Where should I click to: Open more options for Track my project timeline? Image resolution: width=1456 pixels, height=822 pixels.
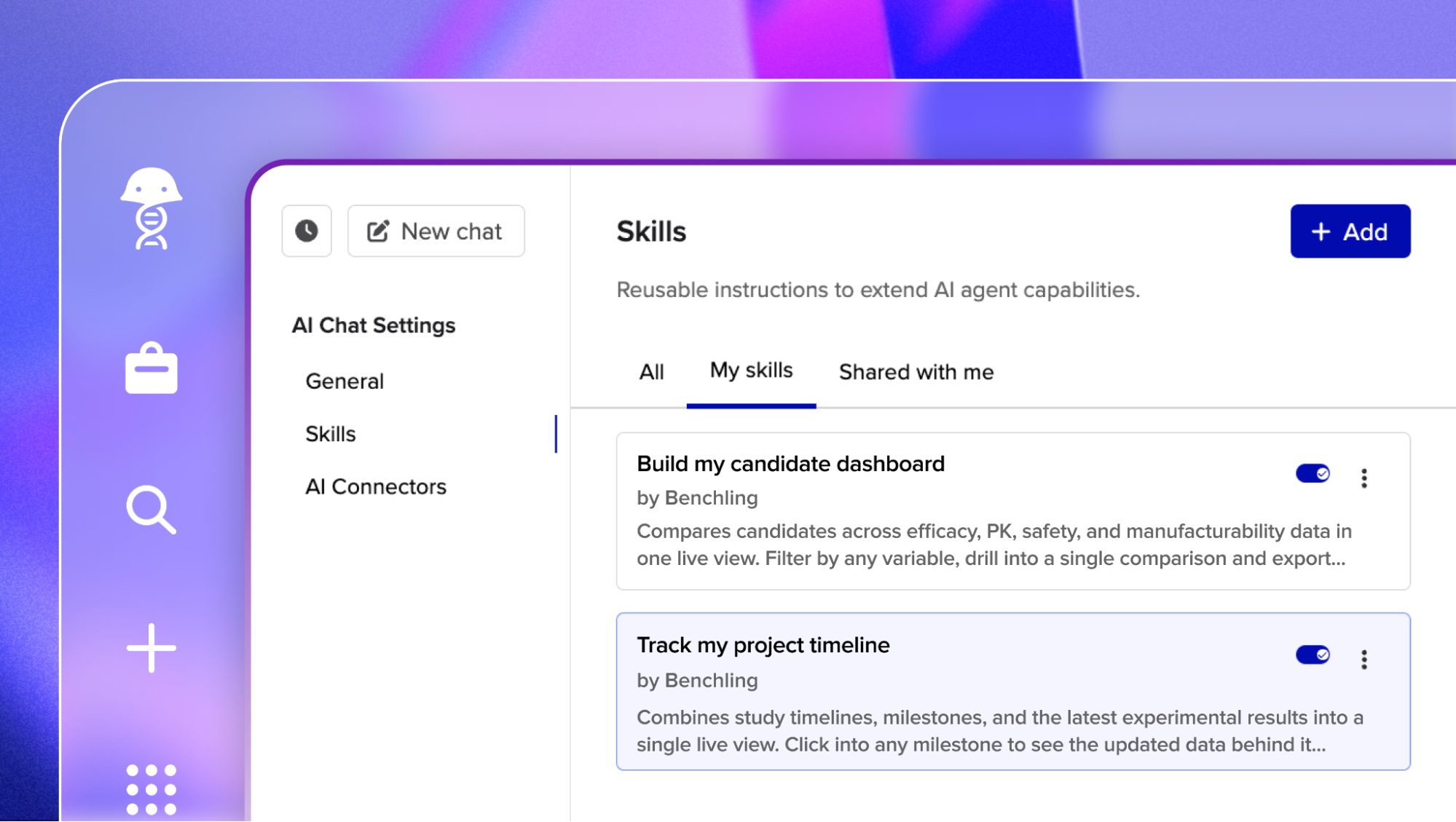[1364, 659]
